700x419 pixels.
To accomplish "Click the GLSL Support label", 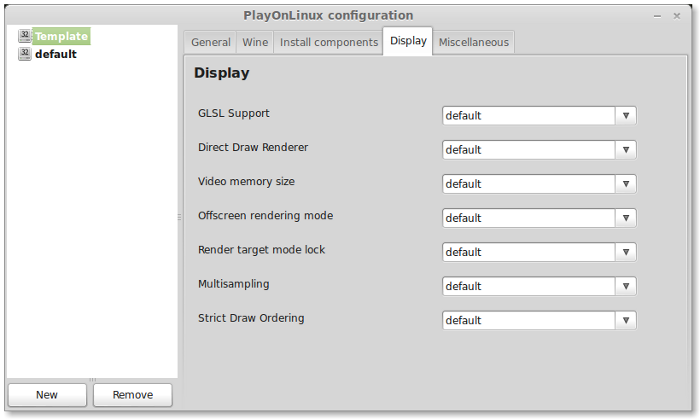I will (233, 113).
